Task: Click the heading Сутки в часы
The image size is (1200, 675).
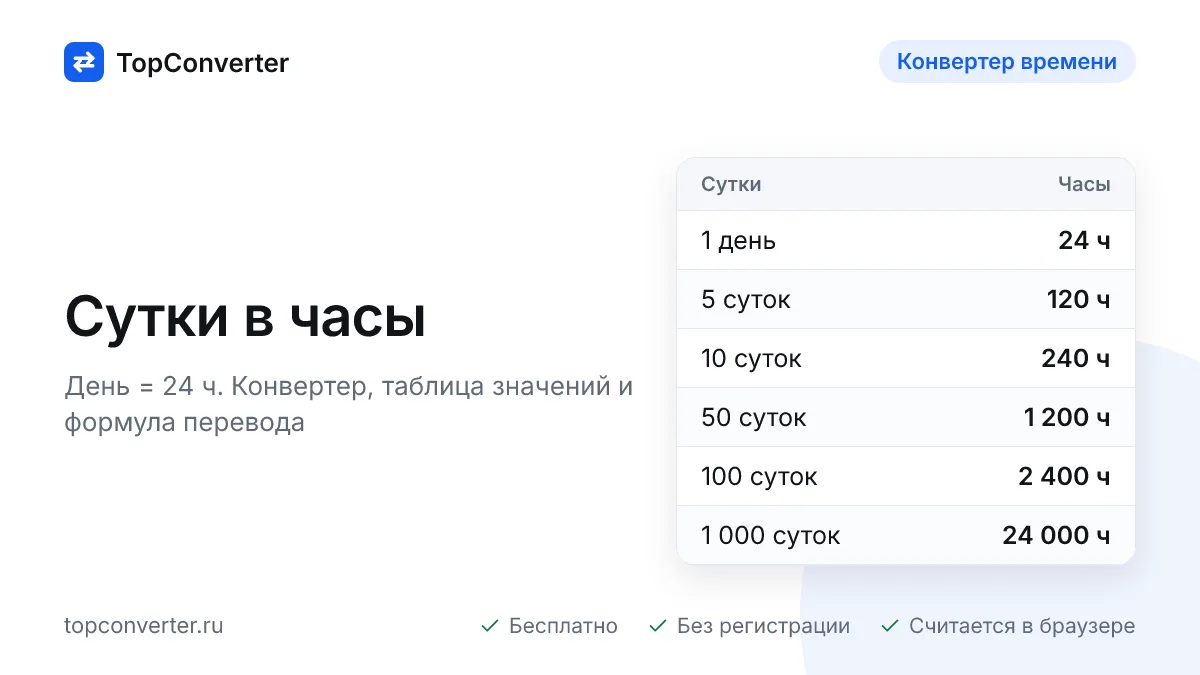Action: 245,318
